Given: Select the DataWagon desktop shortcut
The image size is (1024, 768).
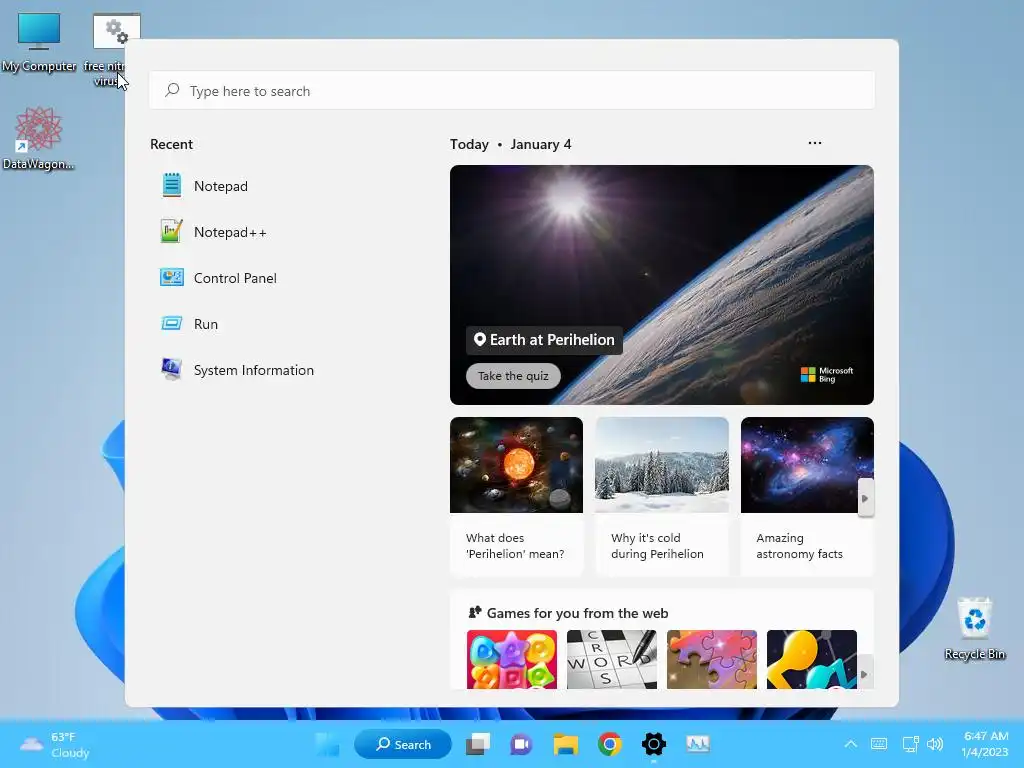Looking at the screenshot, I should pos(39,139).
